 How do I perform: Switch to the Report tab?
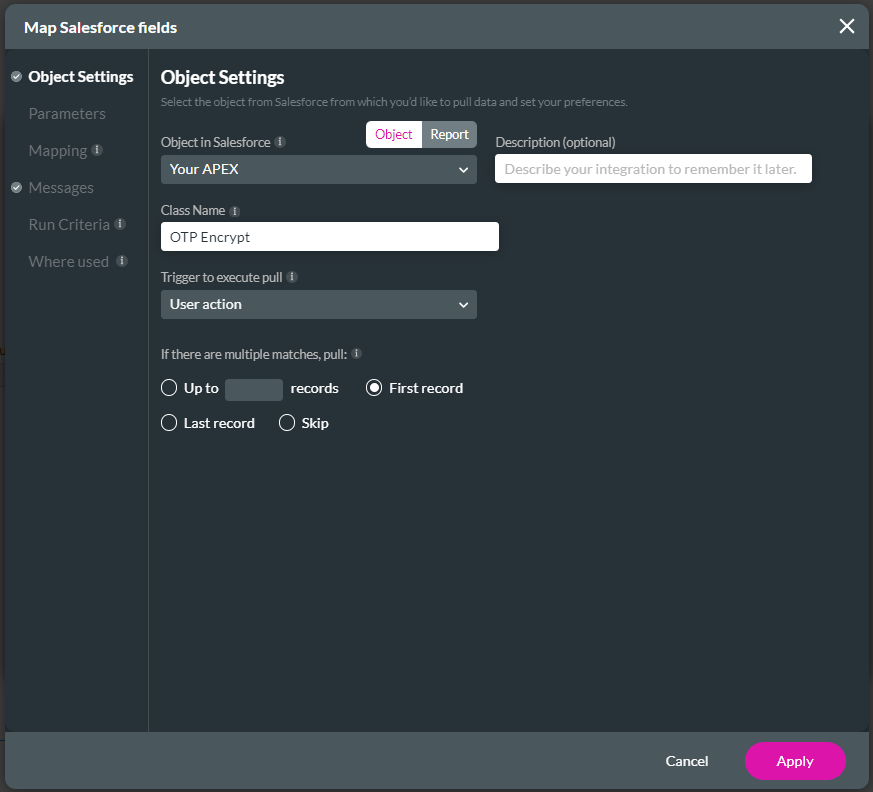pos(449,133)
